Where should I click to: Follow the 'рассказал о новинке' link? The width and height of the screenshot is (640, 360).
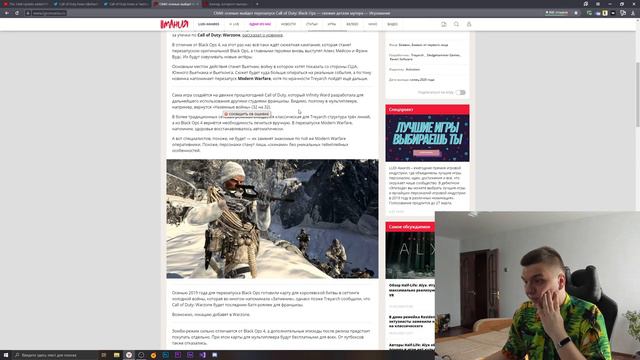[x=262, y=35]
